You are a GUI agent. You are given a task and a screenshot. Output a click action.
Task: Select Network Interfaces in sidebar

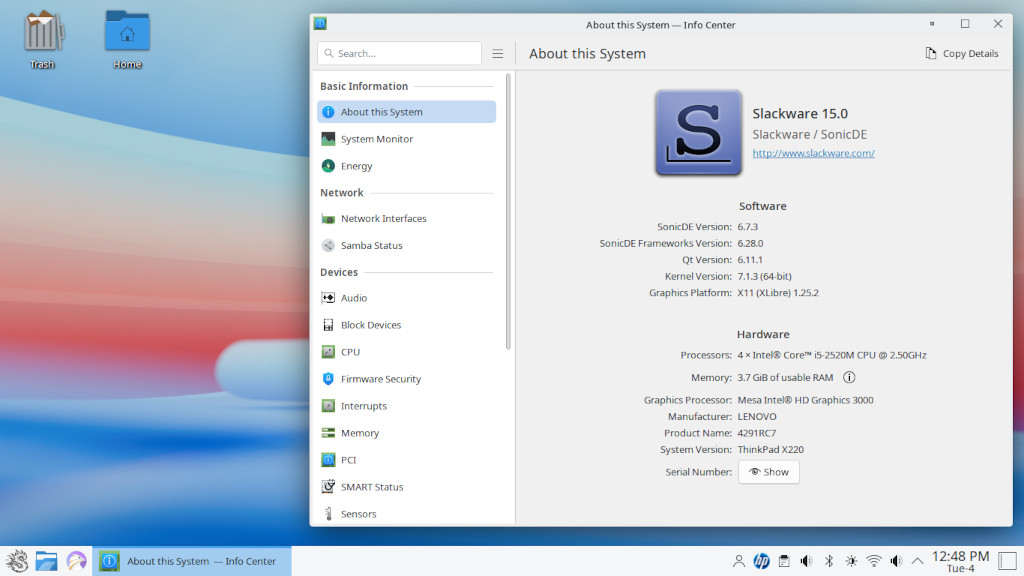click(x=406, y=218)
